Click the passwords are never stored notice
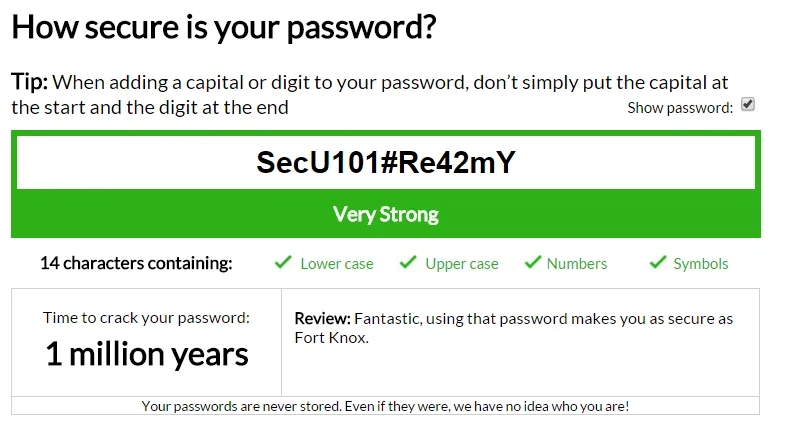 [385, 406]
